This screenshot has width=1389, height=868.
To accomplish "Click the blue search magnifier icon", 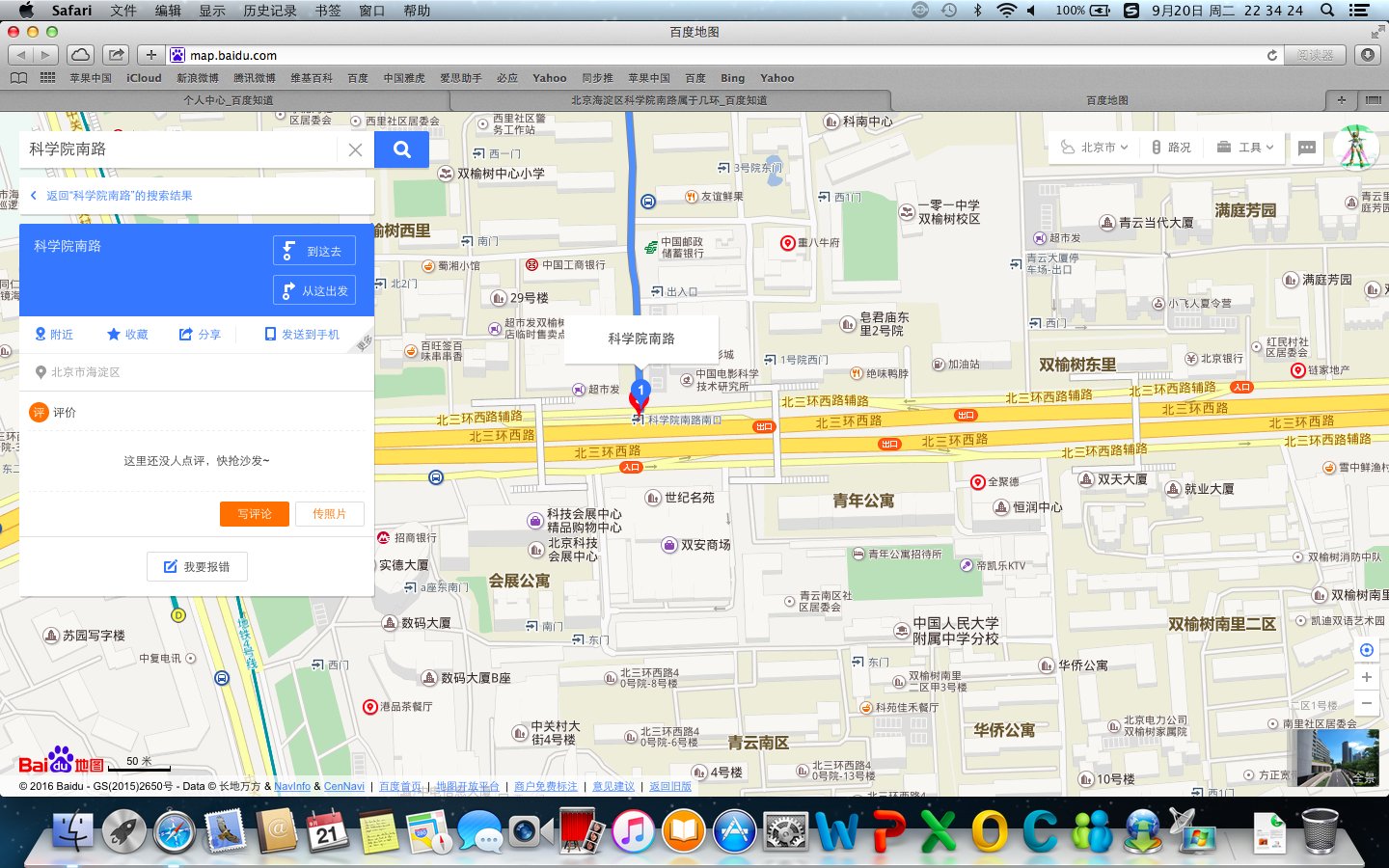I will click(401, 149).
